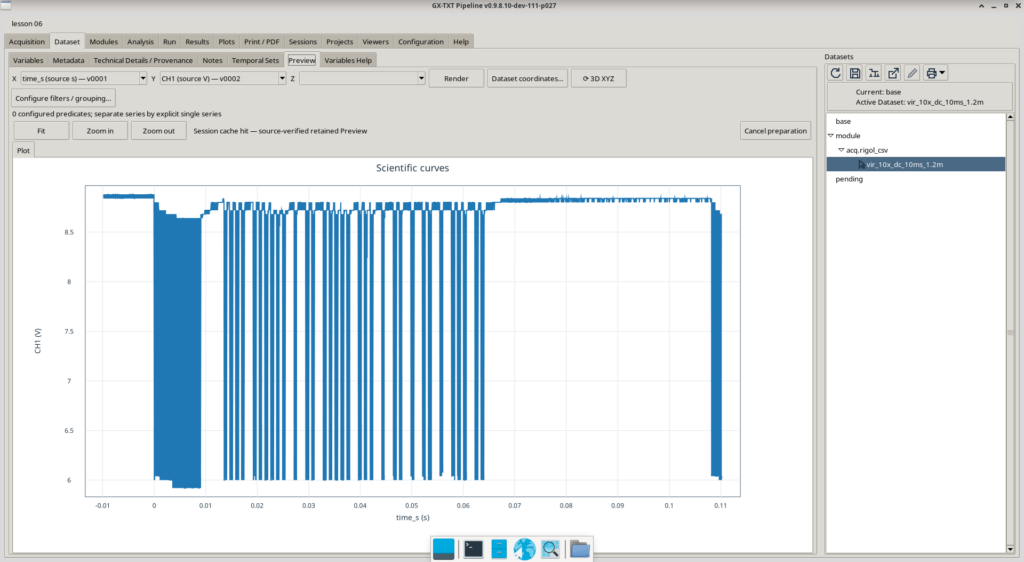The height and width of the screenshot is (562, 1024).
Task: Click the Datasets tree scrollbar up arrow
Action: pos(1010,117)
